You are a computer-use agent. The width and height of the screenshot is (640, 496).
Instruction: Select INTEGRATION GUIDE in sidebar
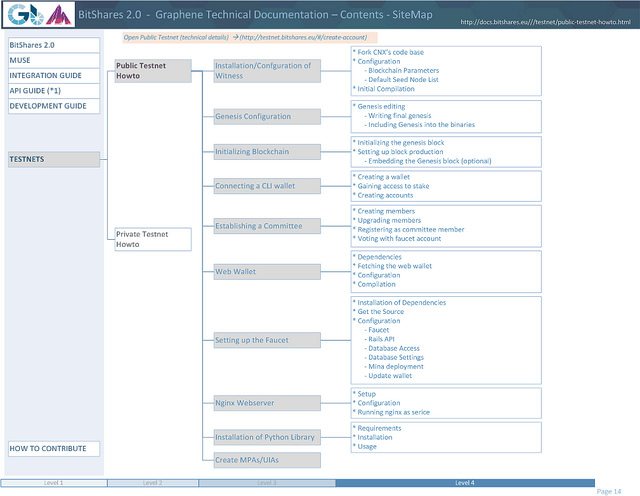53,76
